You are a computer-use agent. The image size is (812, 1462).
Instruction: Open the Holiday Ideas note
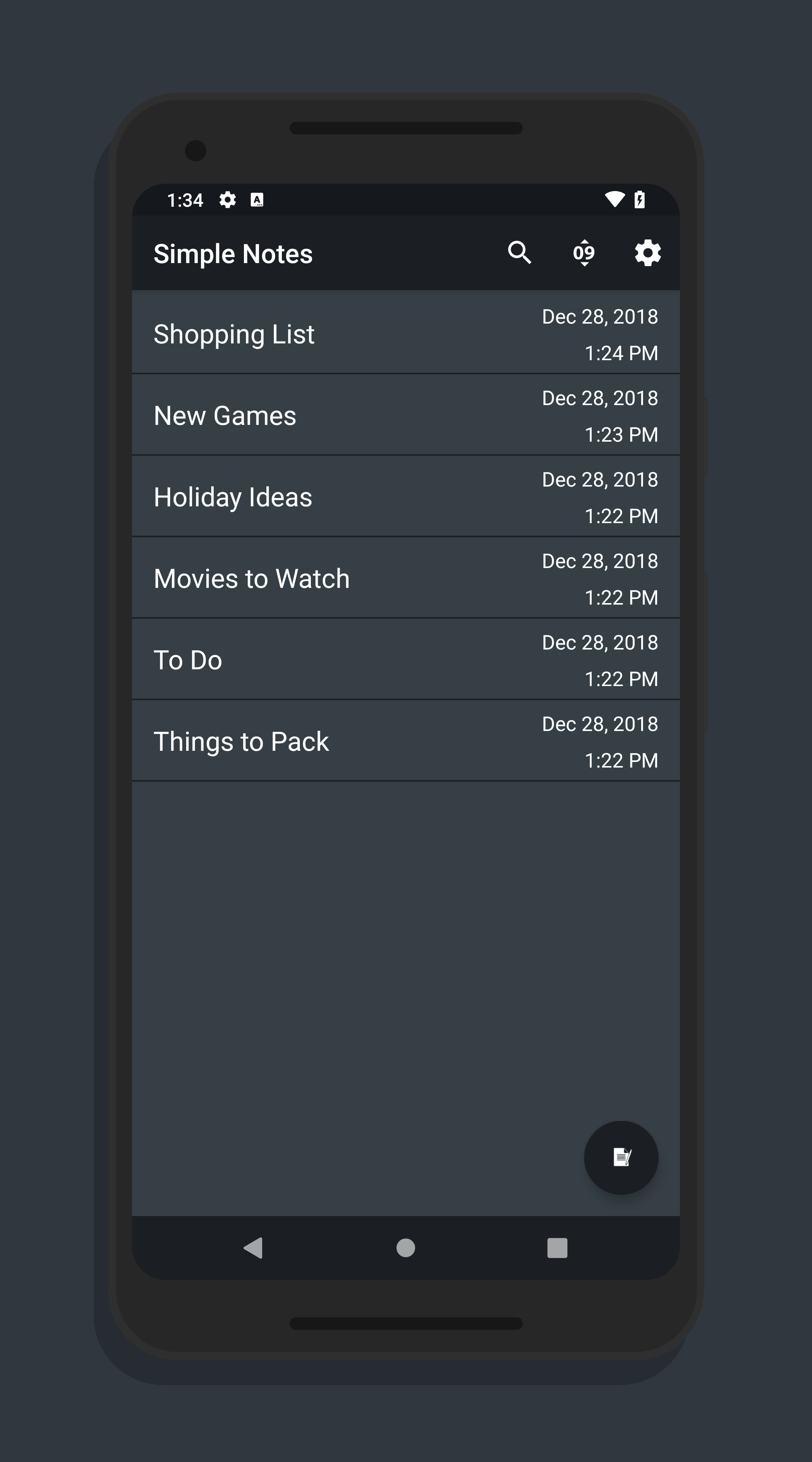[233, 497]
